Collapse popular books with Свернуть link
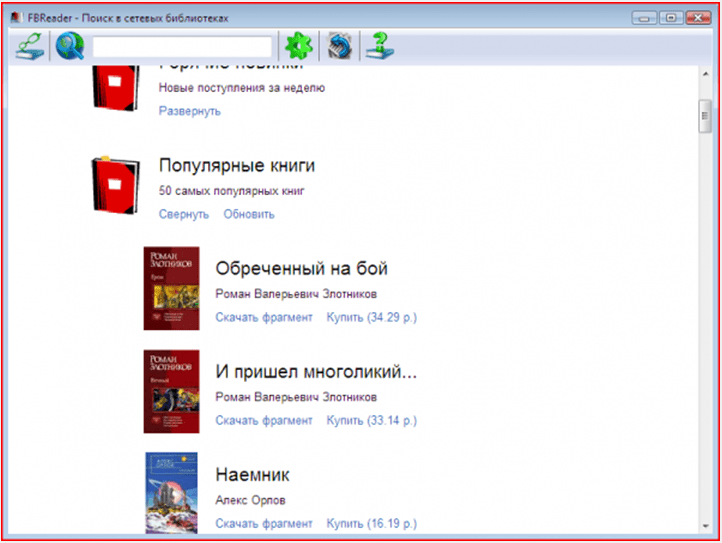 (x=183, y=214)
